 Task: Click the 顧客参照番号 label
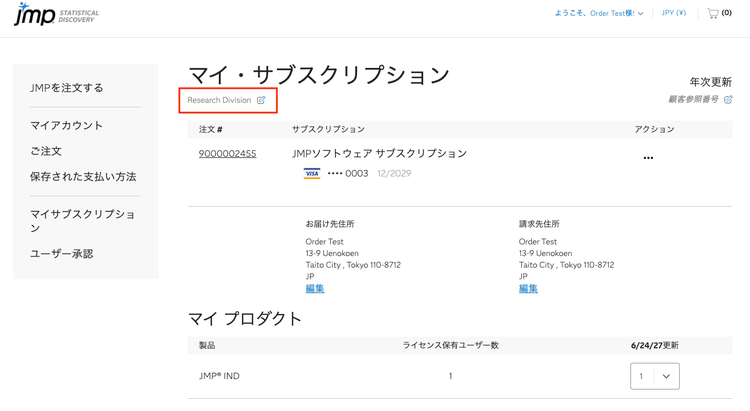(x=693, y=100)
